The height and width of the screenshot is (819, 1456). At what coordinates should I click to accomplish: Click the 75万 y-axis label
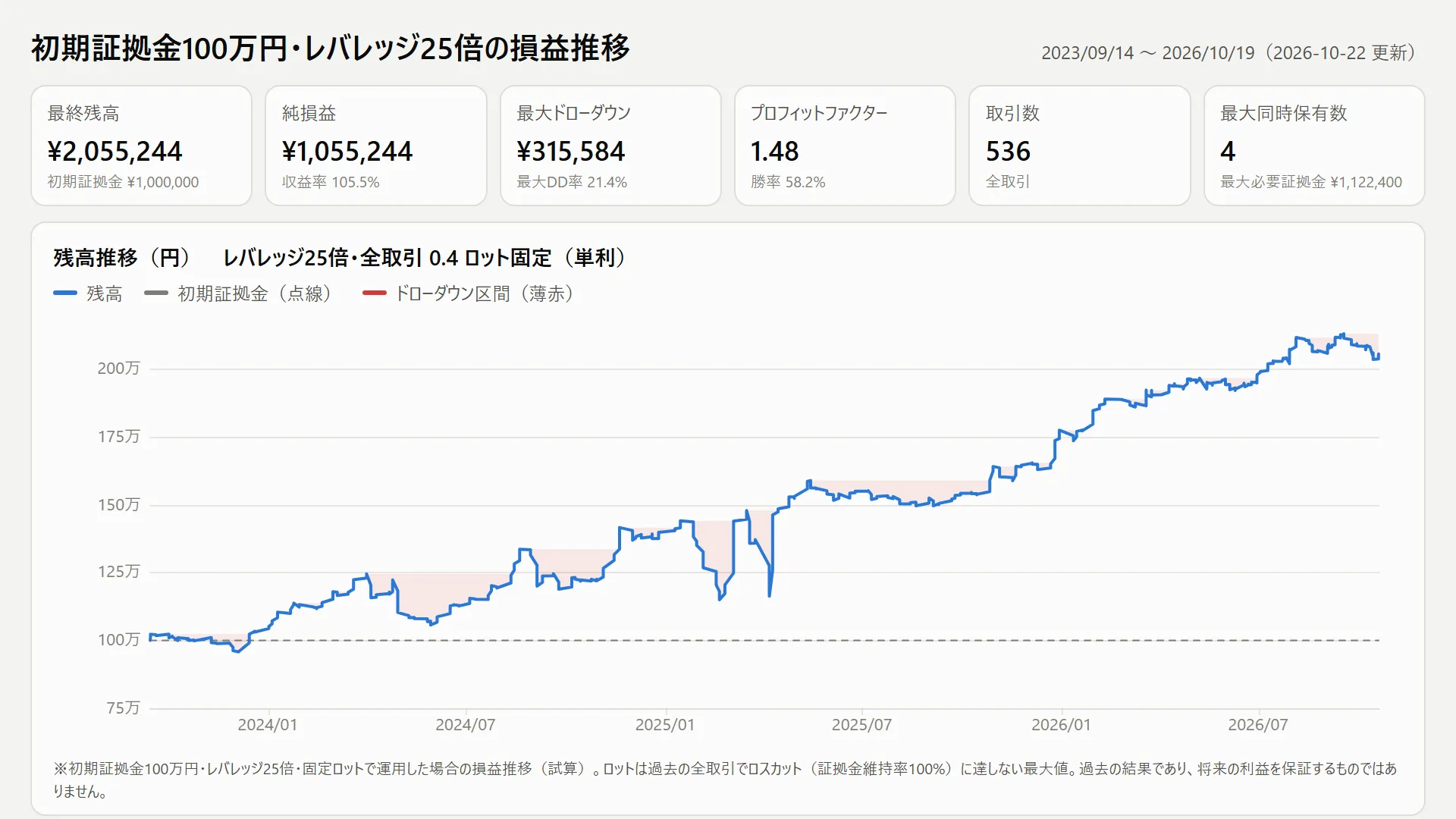pos(123,708)
